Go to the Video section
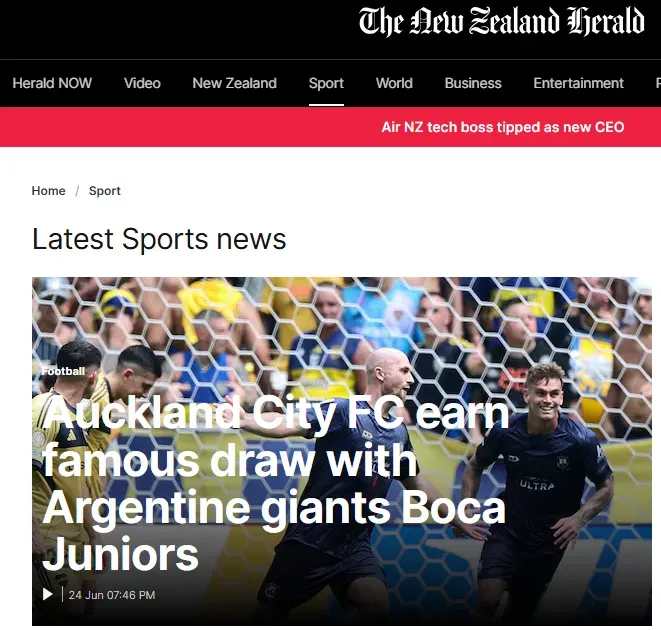Screen dimensions: 661x630 142,83
